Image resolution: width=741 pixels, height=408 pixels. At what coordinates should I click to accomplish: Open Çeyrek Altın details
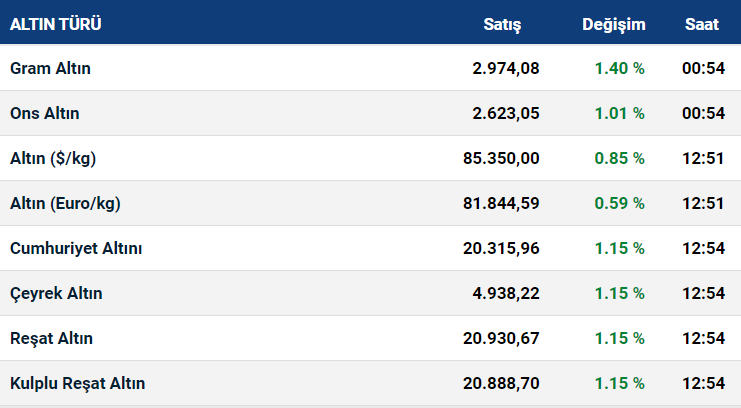pyautogui.click(x=56, y=294)
